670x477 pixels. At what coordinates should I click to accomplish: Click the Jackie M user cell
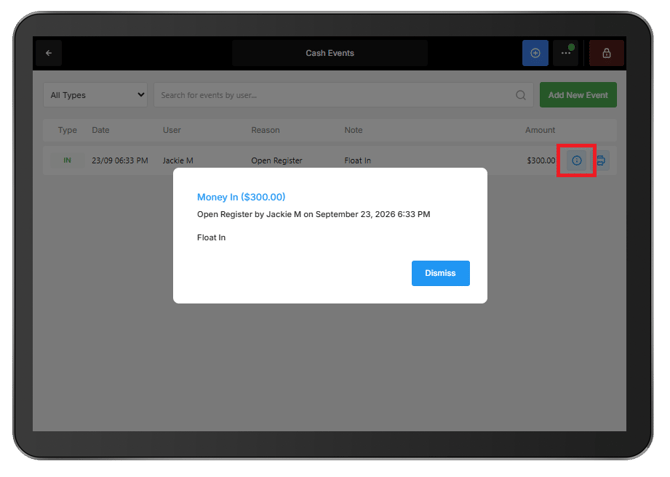click(178, 161)
